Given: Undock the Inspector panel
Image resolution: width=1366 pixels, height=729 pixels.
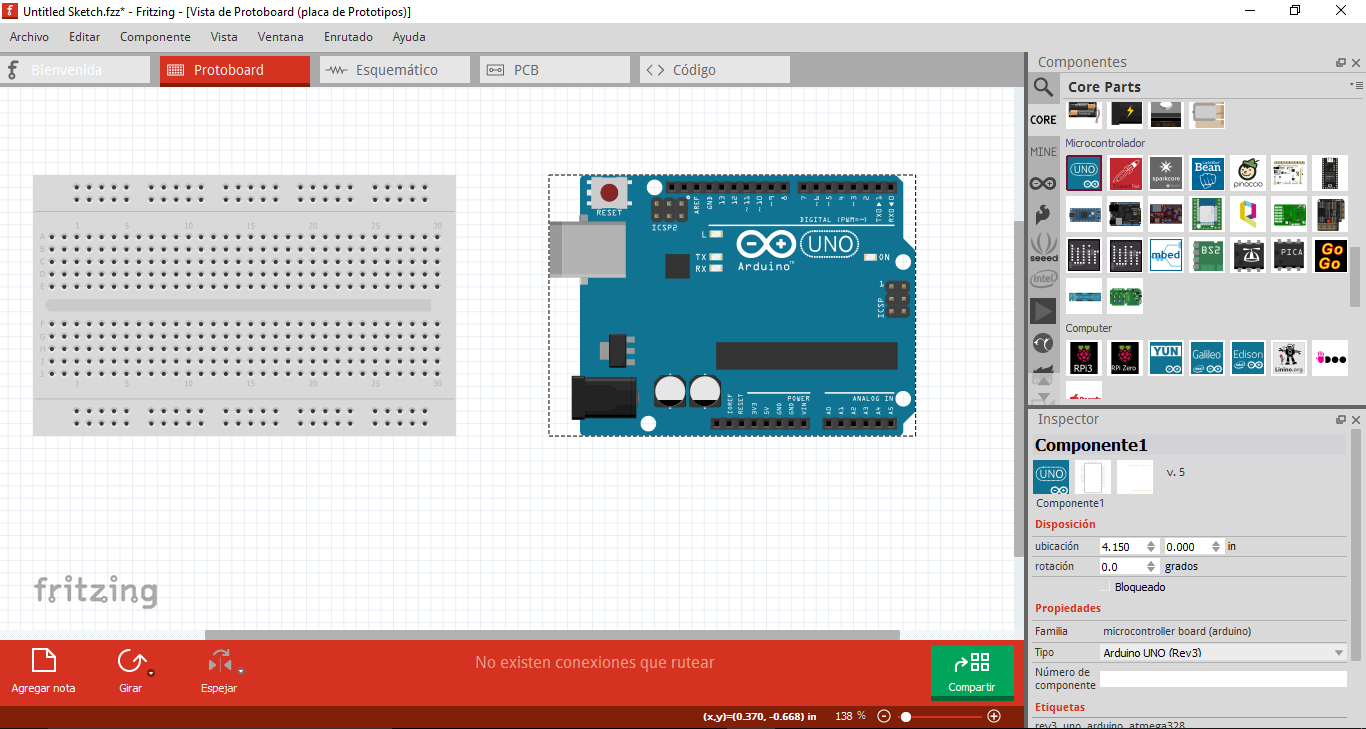Looking at the screenshot, I should pos(1341,420).
